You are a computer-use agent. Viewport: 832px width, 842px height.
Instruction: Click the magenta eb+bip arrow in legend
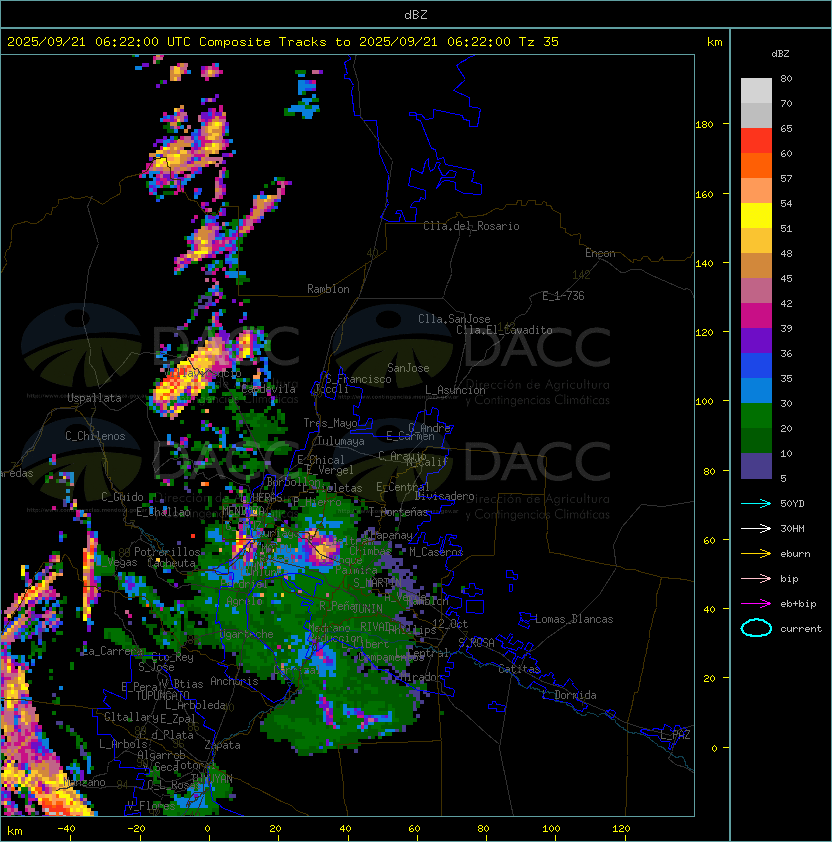point(756,604)
